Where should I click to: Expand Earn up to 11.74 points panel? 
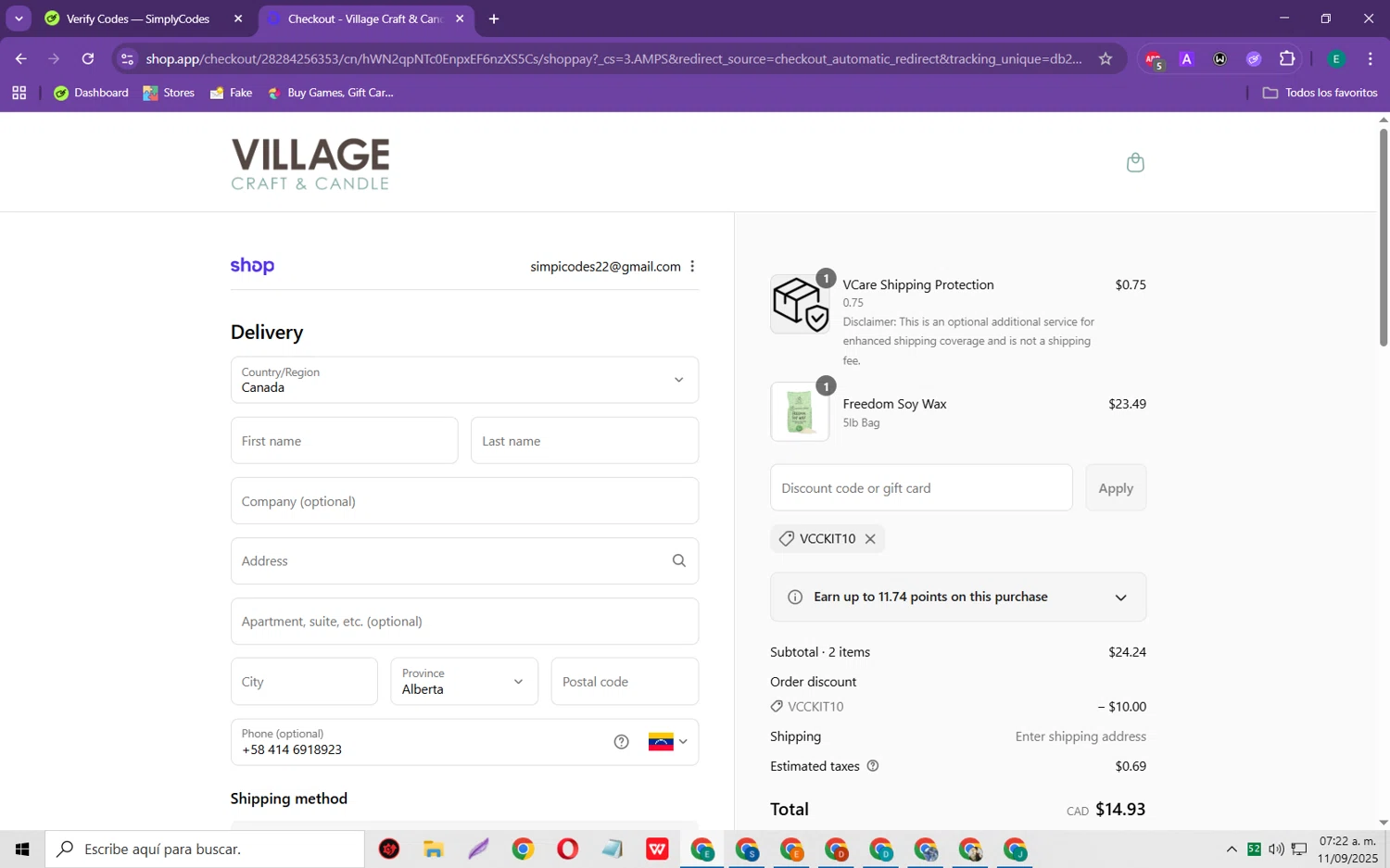point(958,597)
